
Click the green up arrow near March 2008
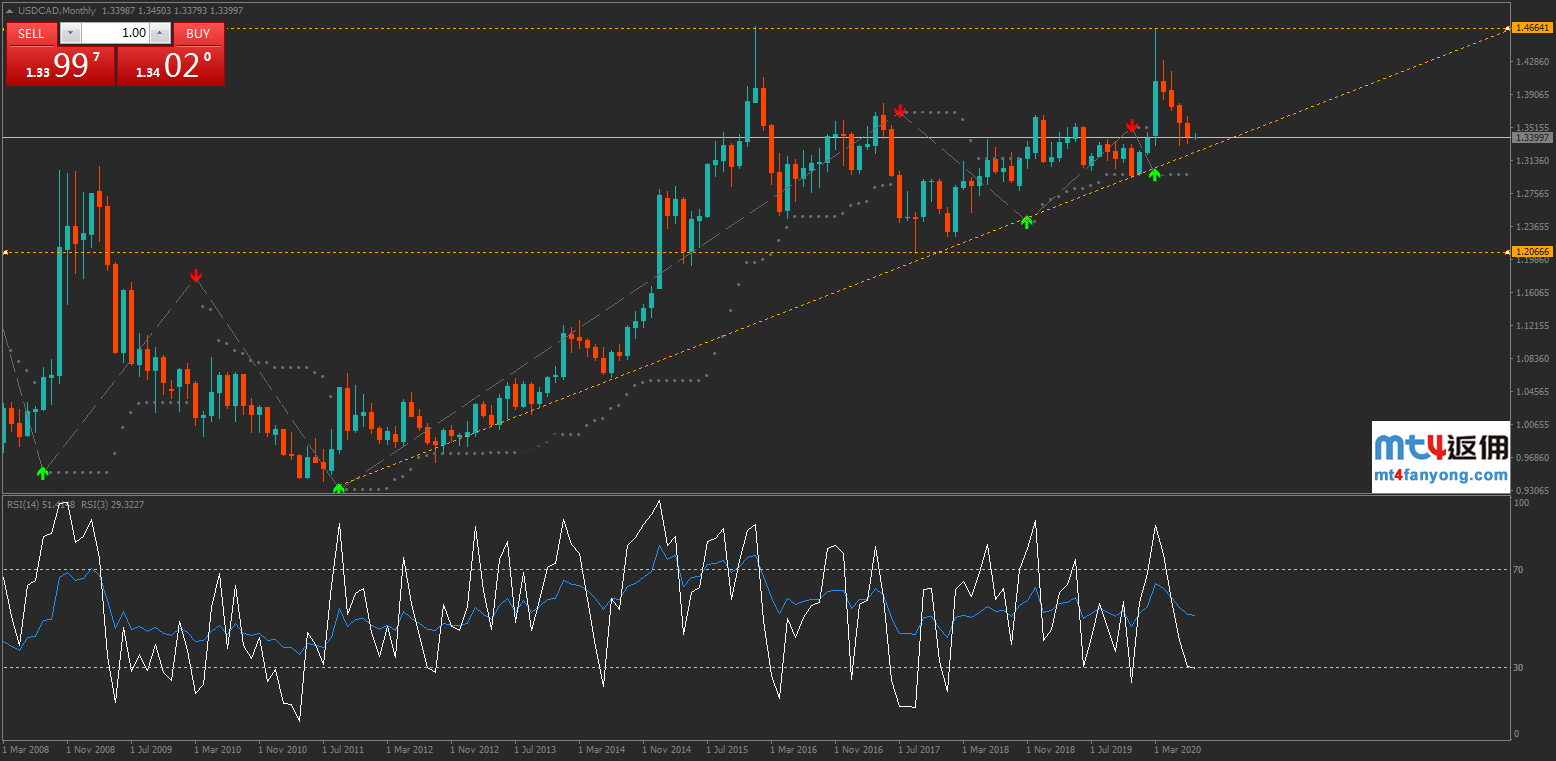coord(42,472)
